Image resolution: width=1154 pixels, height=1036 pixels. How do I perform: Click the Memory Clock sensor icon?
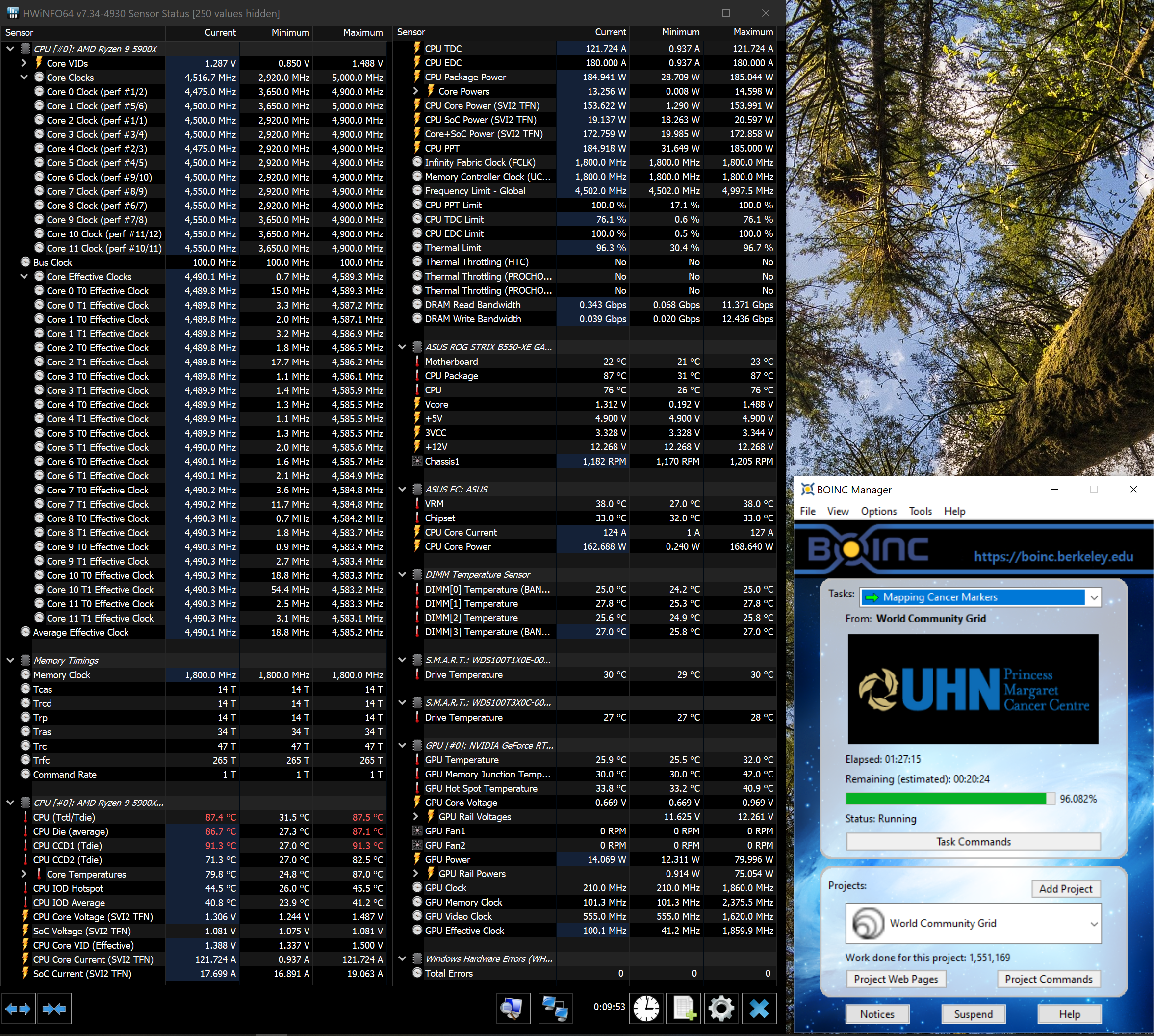(x=26, y=674)
